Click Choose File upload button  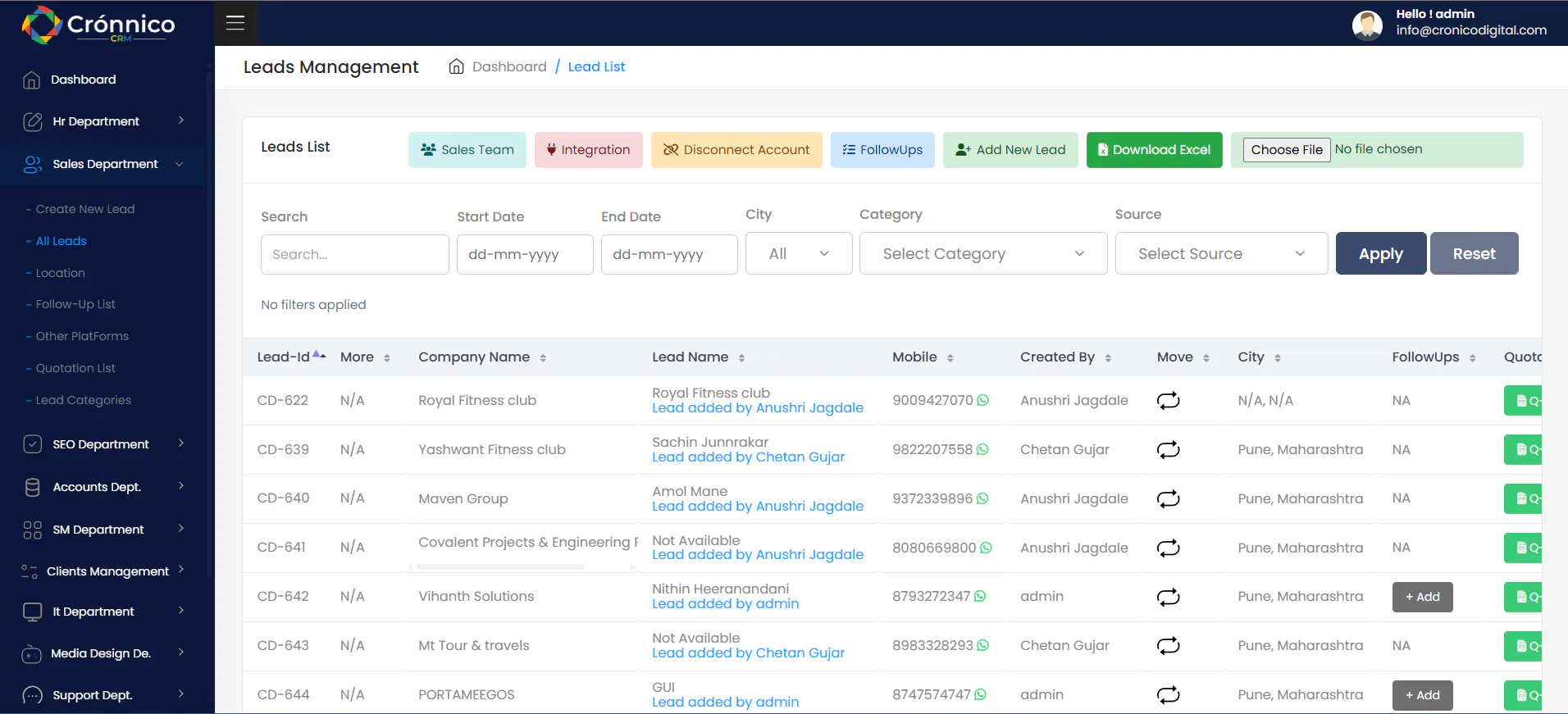pyautogui.click(x=1287, y=150)
